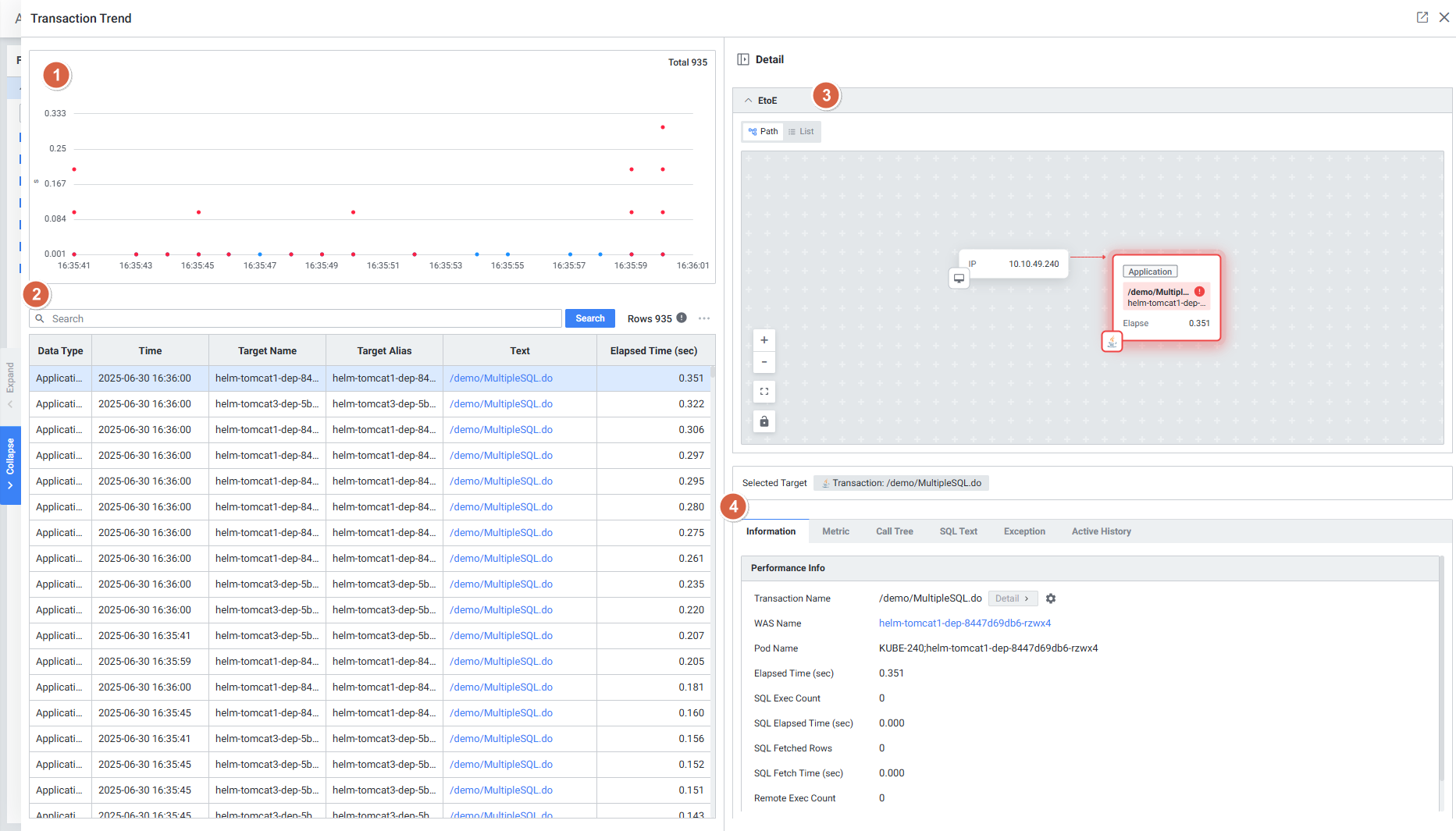Viewport: 1456px width, 831px height.
Task: Click the red error icon on application node
Action: tap(1199, 292)
